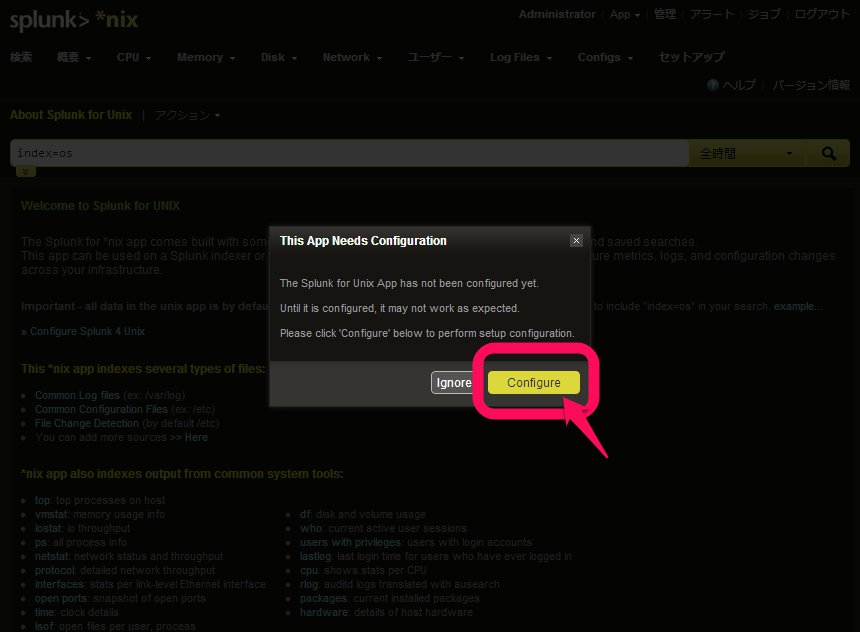This screenshot has width=860, height=632.
Task: Click the lastlog link
Action: [315, 556]
